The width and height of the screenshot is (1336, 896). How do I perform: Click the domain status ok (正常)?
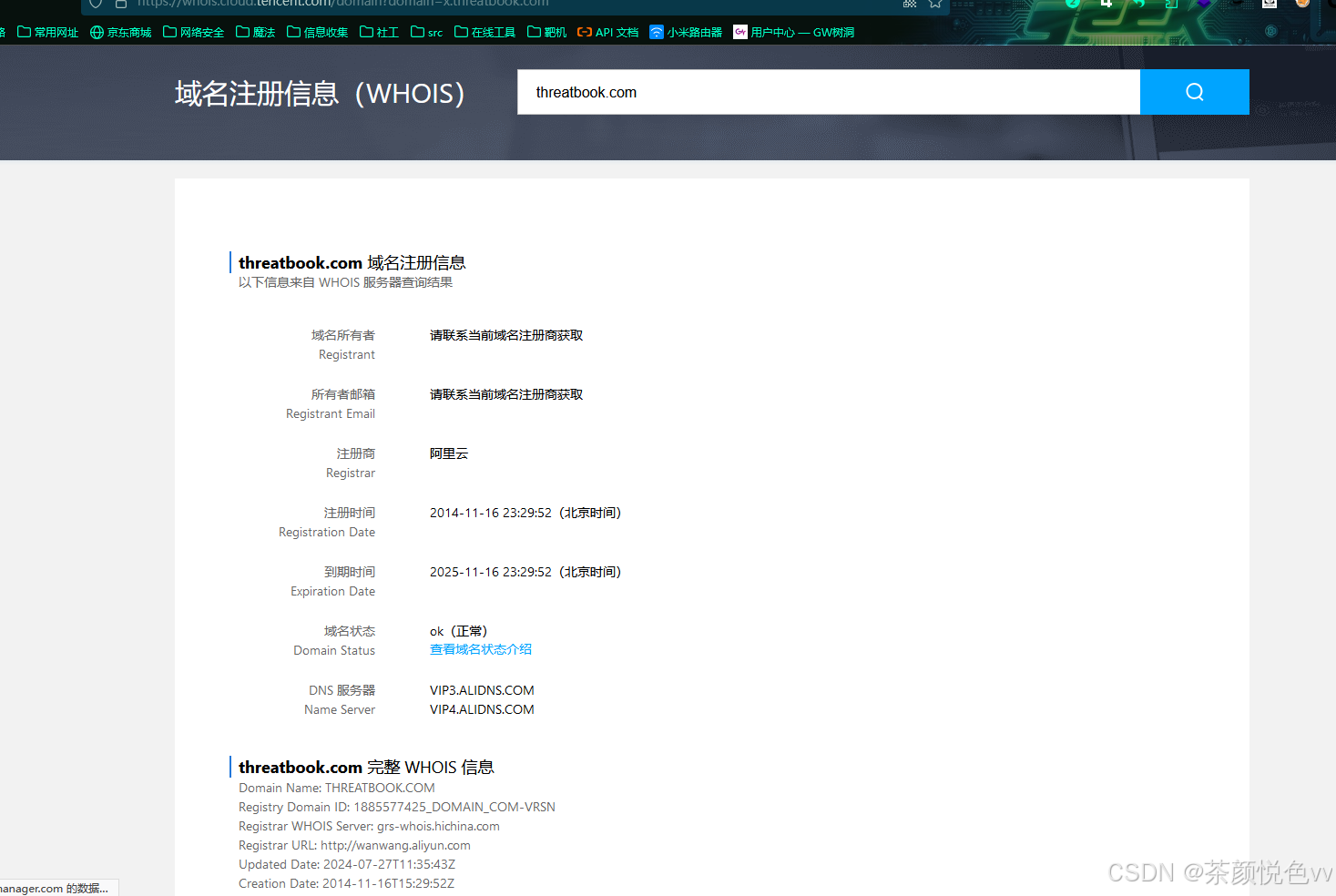(x=459, y=631)
